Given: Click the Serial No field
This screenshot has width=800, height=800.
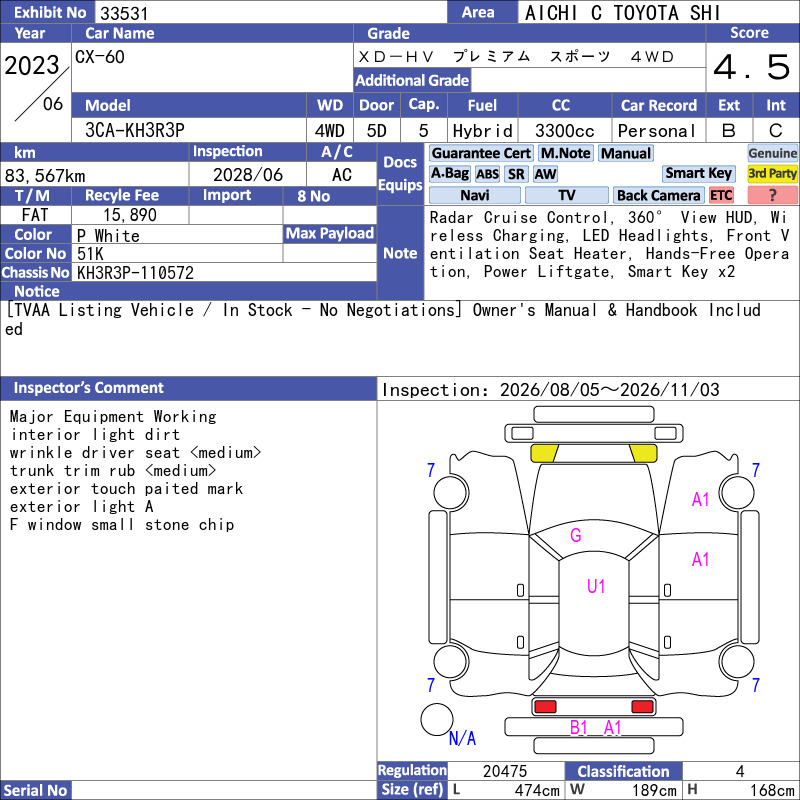Looking at the screenshot, I should 224,790.
